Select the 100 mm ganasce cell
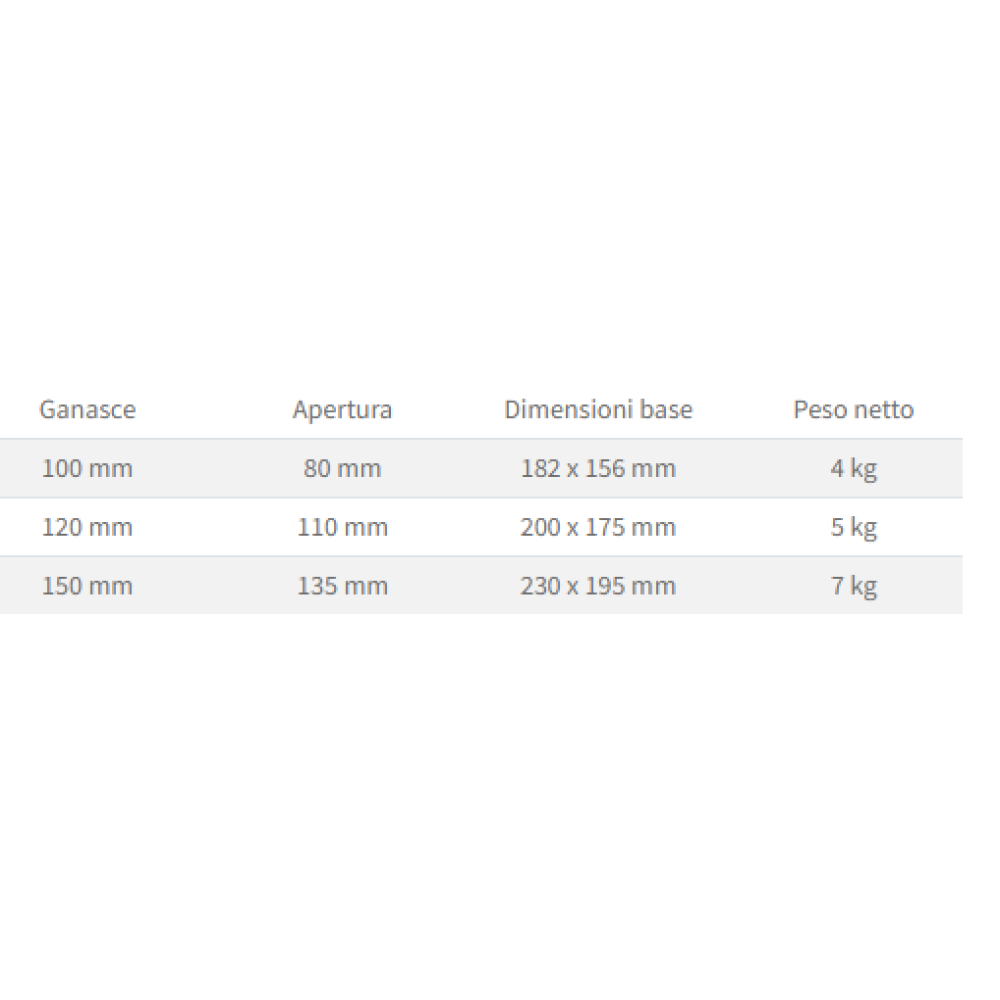1000x1000 pixels. (x=87, y=468)
